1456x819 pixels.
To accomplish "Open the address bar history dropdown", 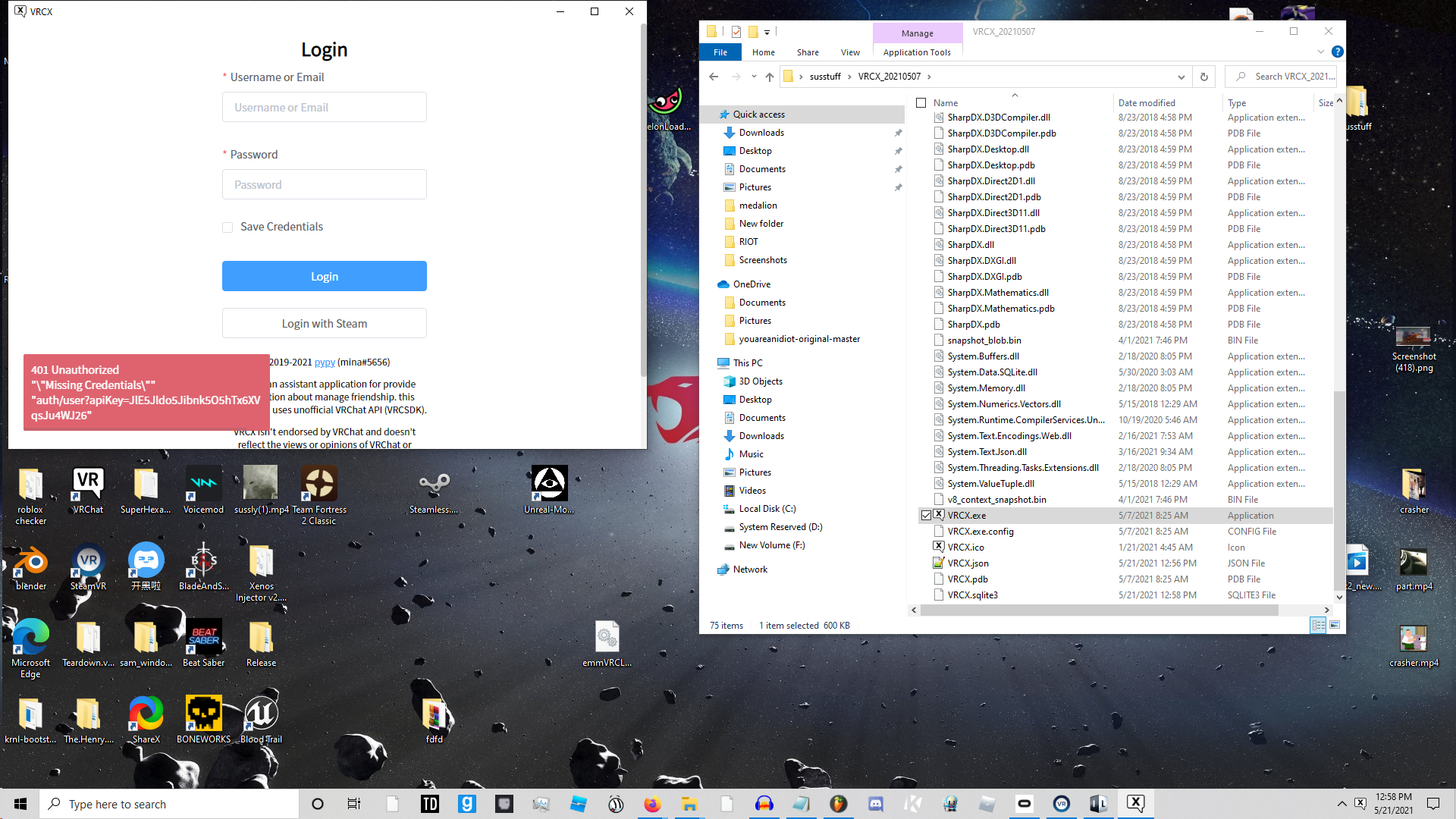I will click(1181, 77).
